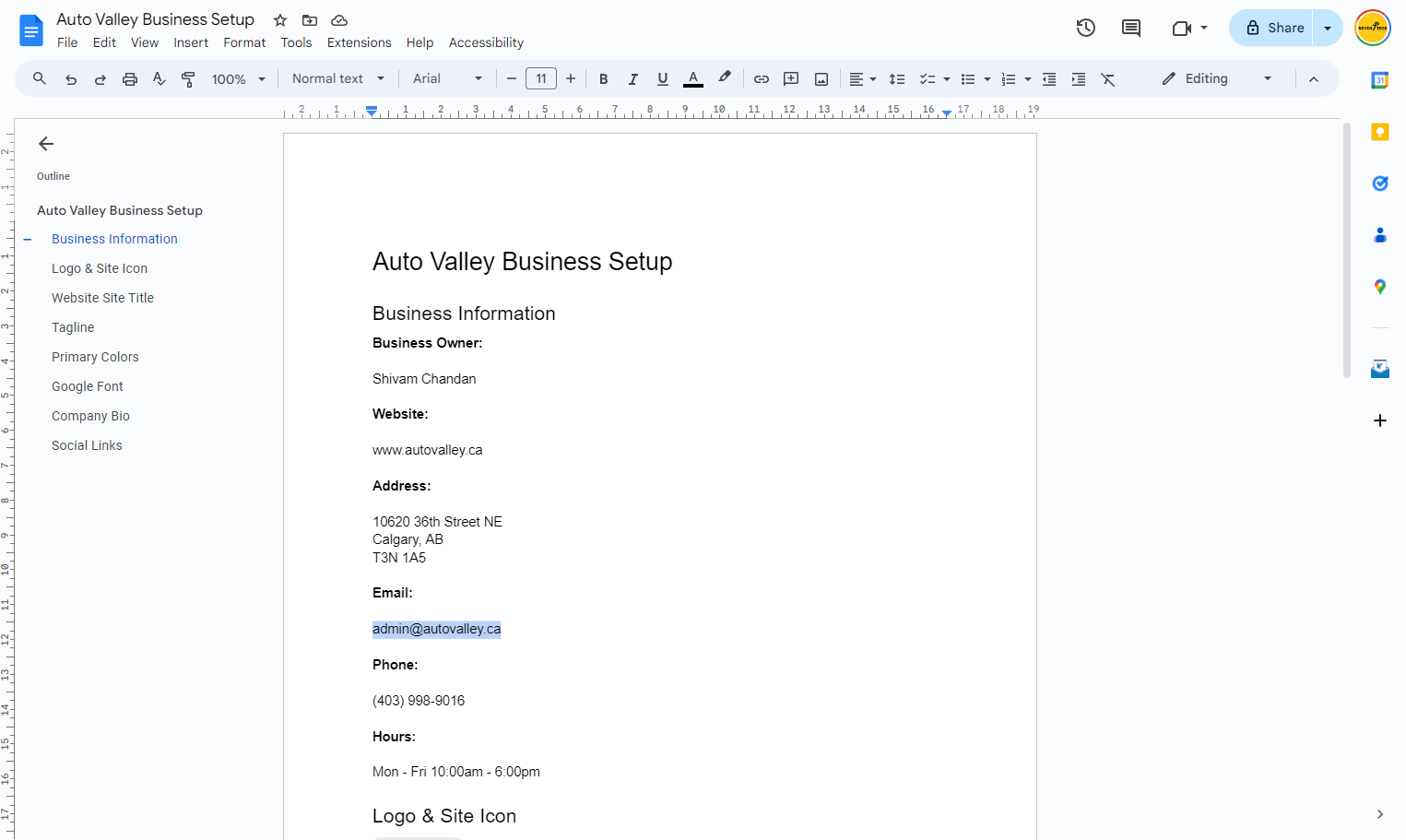This screenshot has width=1406, height=840.
Task: Collapse the toolbar with chevron
Action: pyautogui.click(x=1314, y=79)
